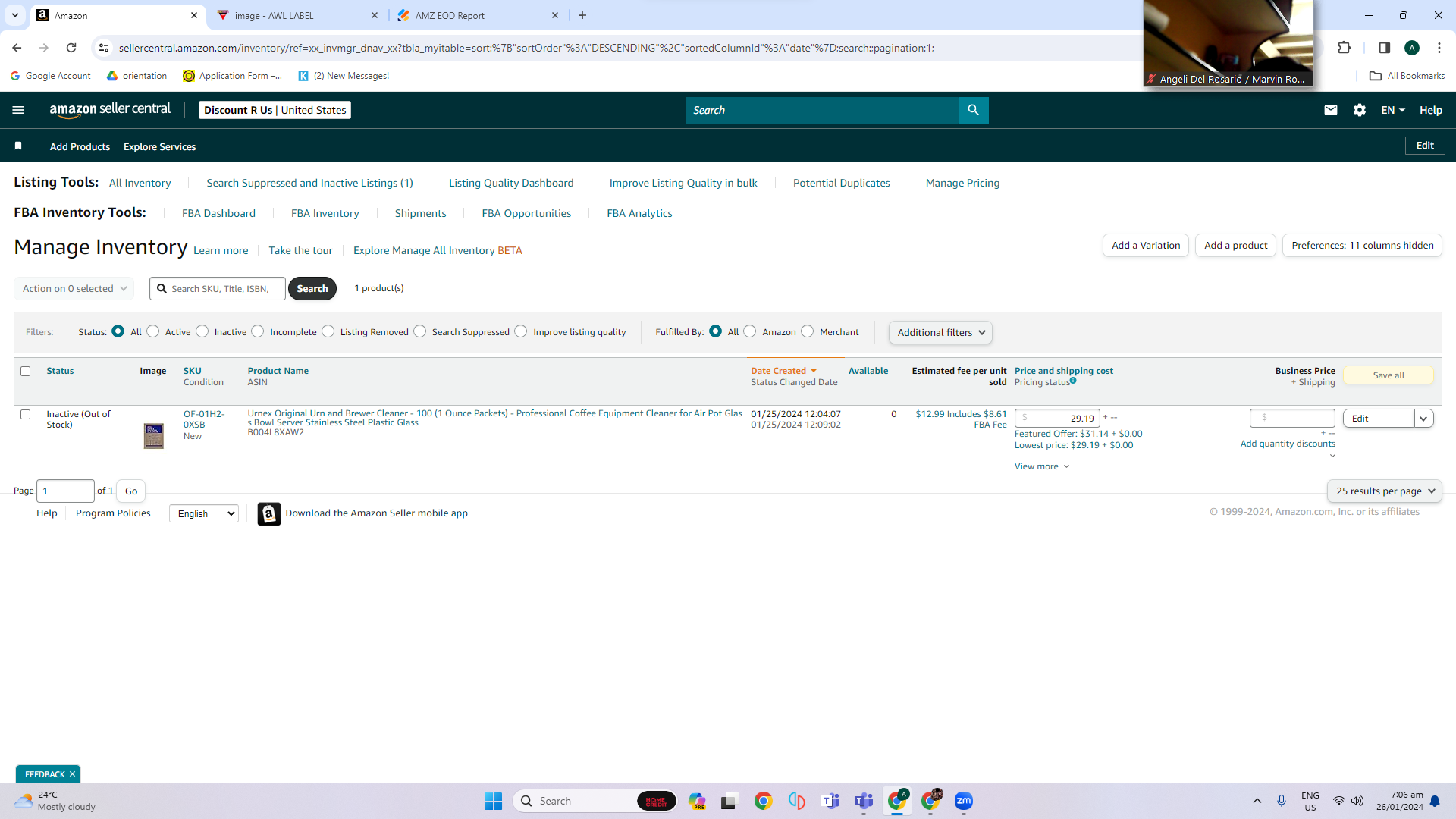
Task: Close the FEEDBACK widget
Action: (72, 774)
